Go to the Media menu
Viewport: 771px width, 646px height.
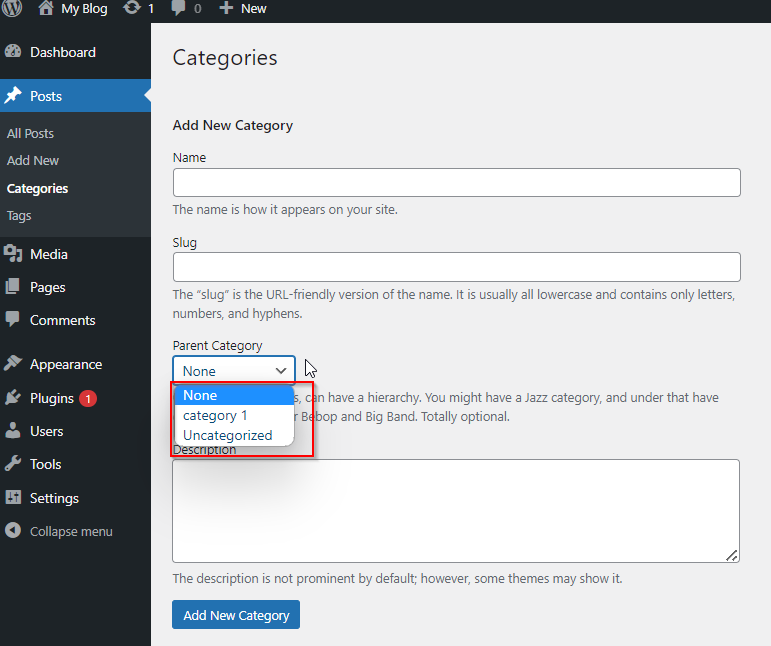[x=49, y=254]
